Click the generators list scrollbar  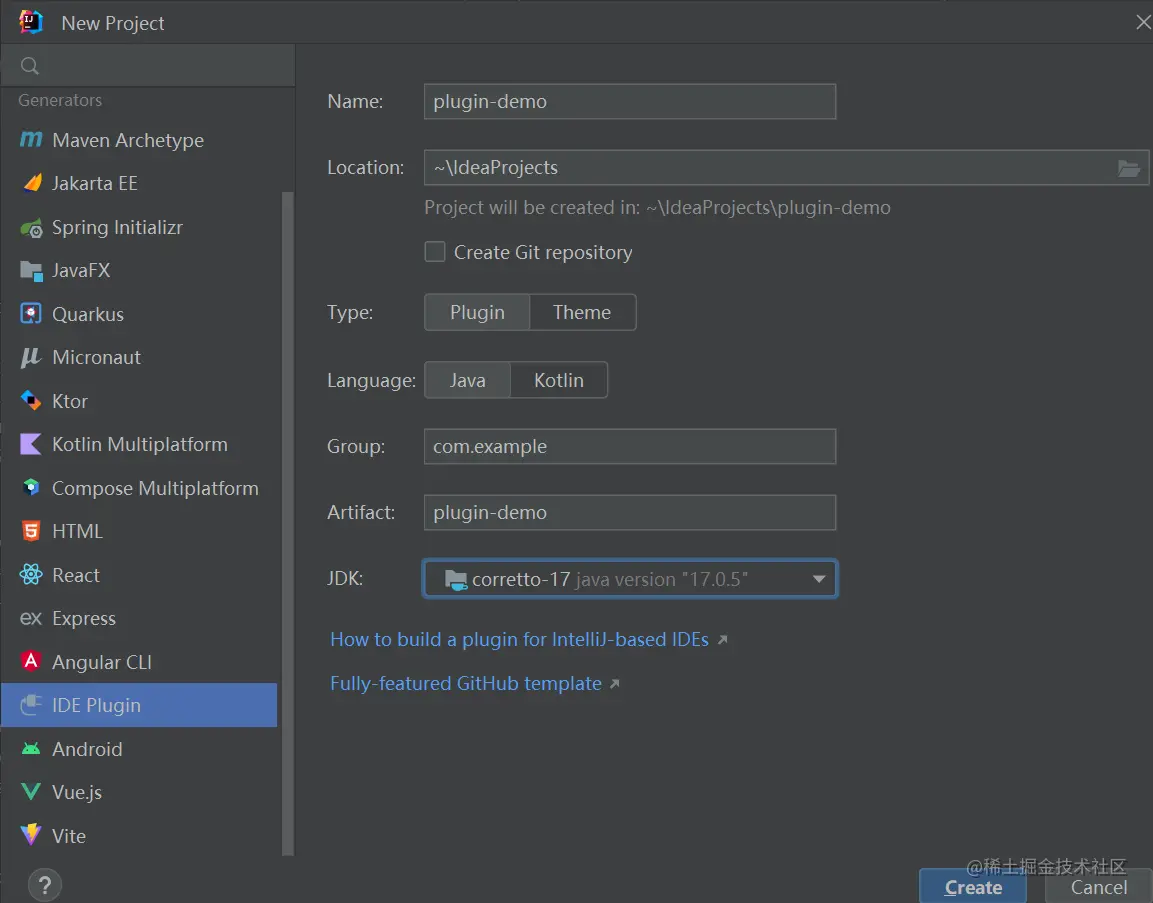tap(288, 524)
